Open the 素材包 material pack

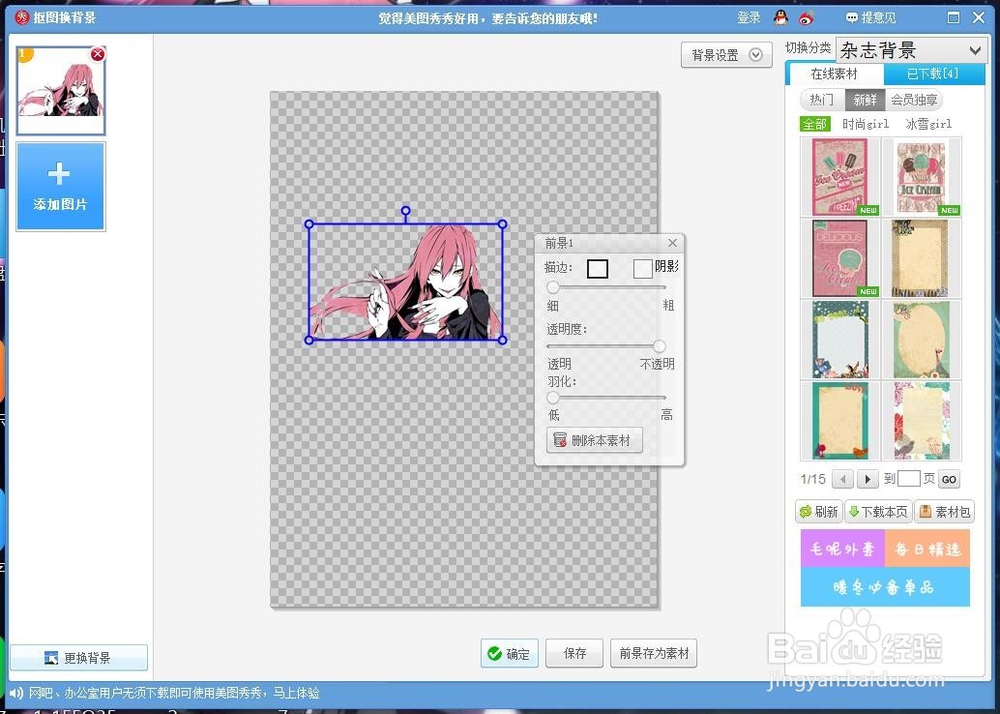(945, 512)
